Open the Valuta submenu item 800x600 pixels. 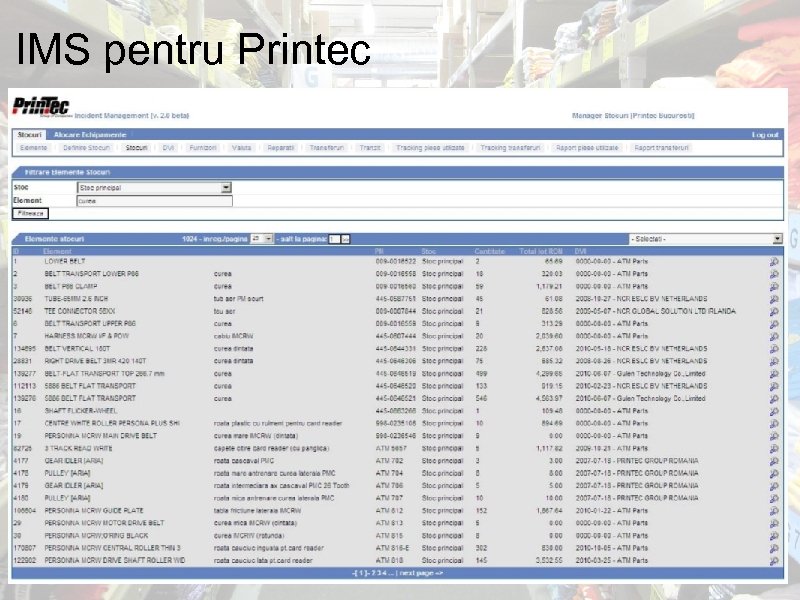pos(241,148)
